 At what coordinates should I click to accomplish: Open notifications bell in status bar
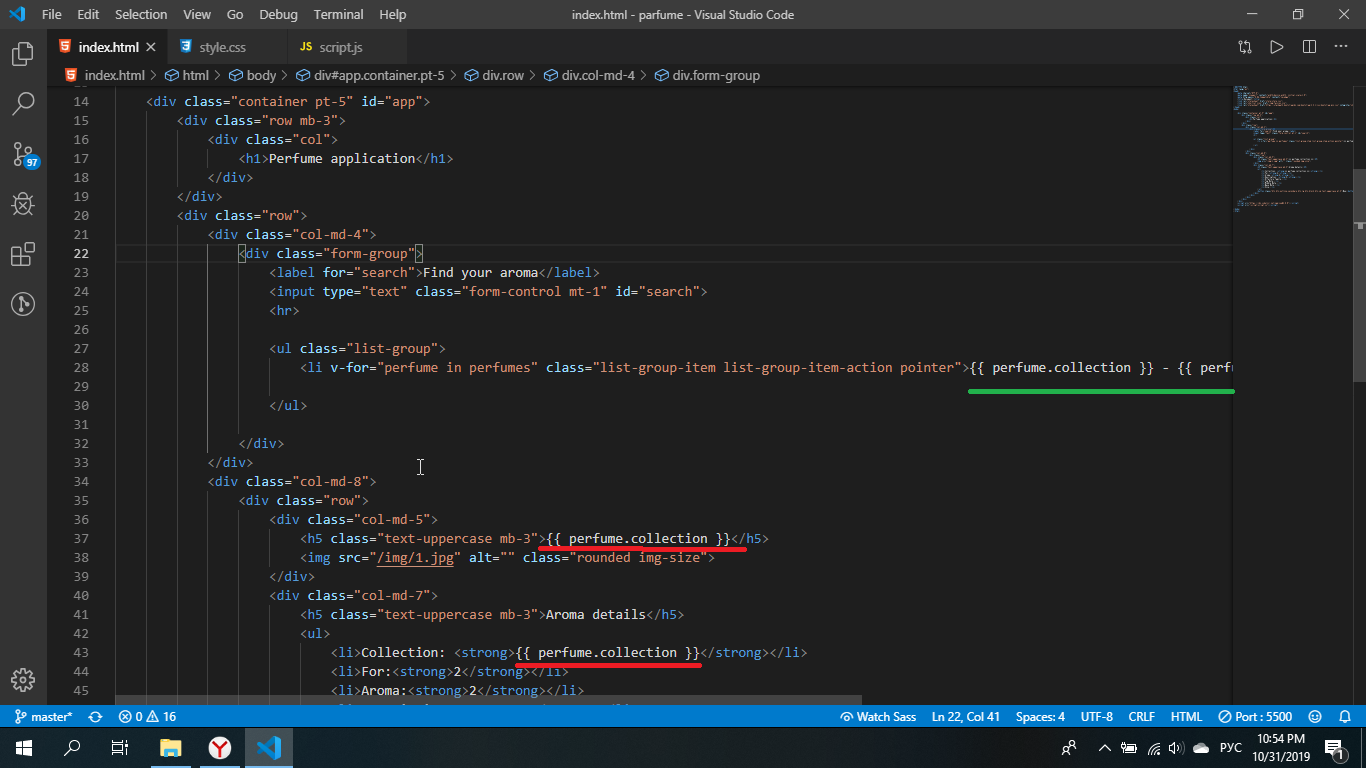coord(1344,717)
